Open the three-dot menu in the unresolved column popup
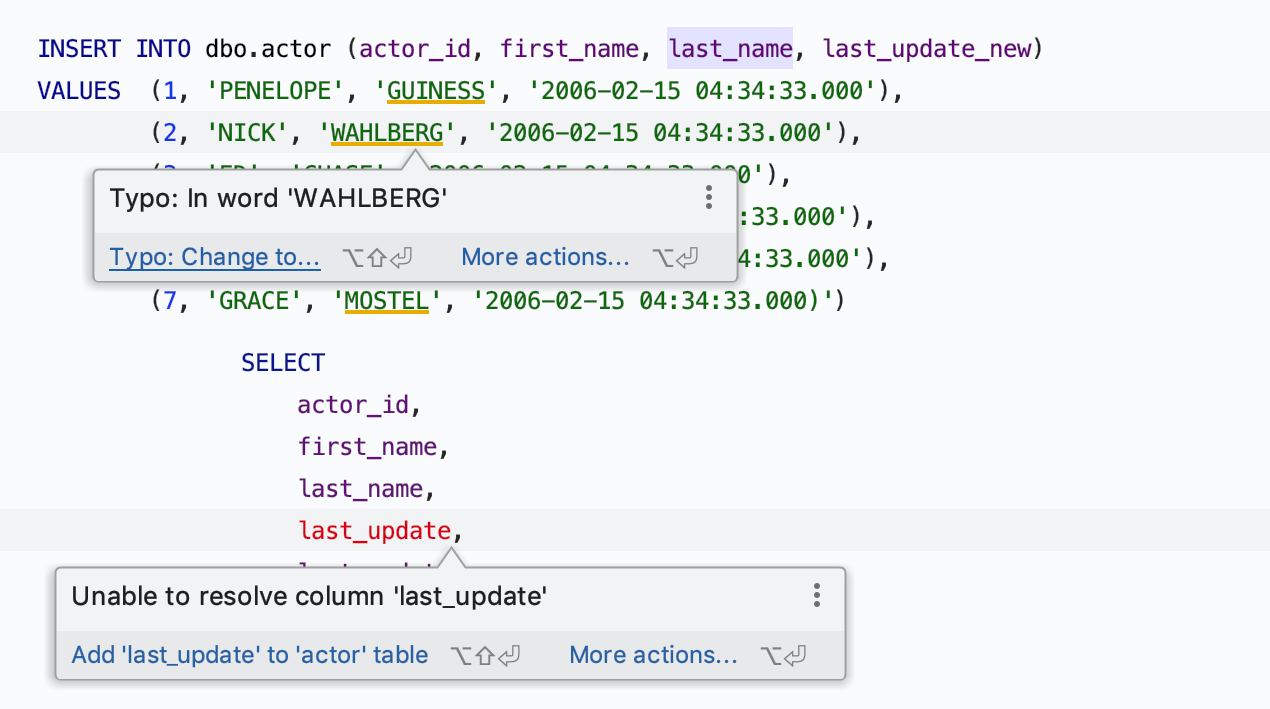Image resolution: width=1270 pixels, height=709 pixels. pyautogui.click(x=816, y=596)
